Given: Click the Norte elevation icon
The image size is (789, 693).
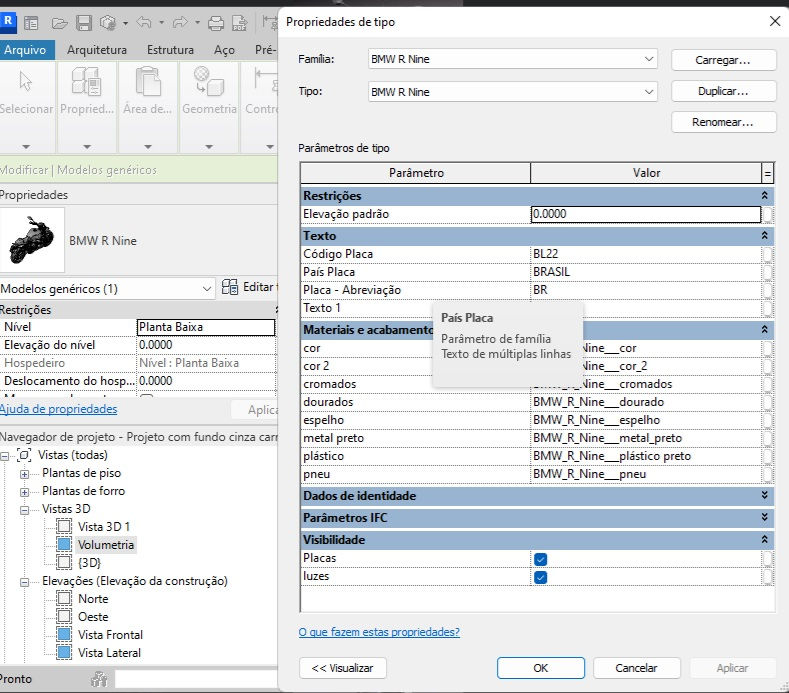Looking at the screenshot, I should pos(64,598).
